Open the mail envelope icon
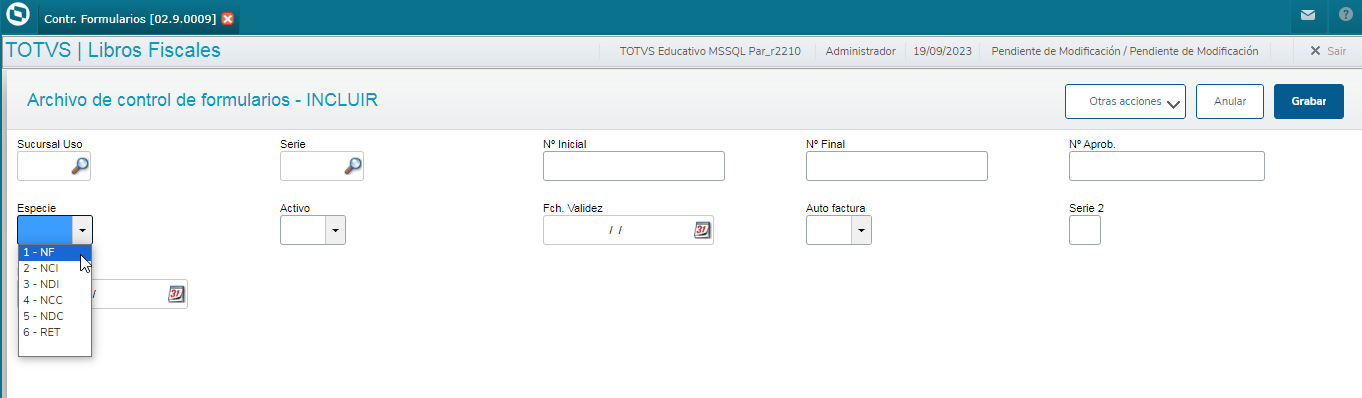The image size is (1362, 398). [1308, 16]
